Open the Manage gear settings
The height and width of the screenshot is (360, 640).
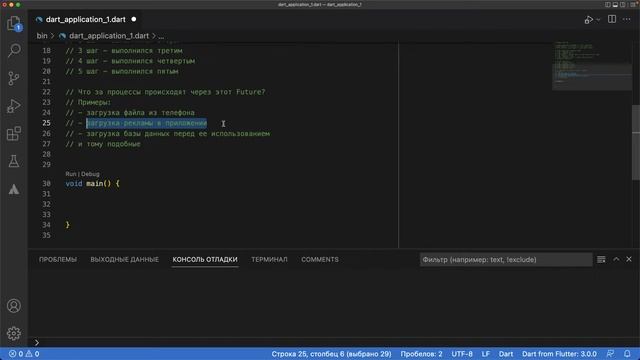pos(14,333)
